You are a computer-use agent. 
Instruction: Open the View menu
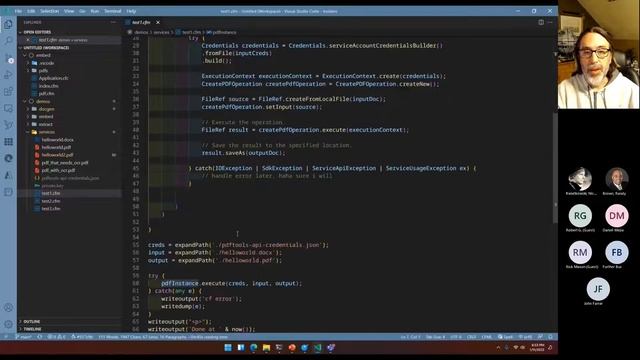click(x=69, y=11)
